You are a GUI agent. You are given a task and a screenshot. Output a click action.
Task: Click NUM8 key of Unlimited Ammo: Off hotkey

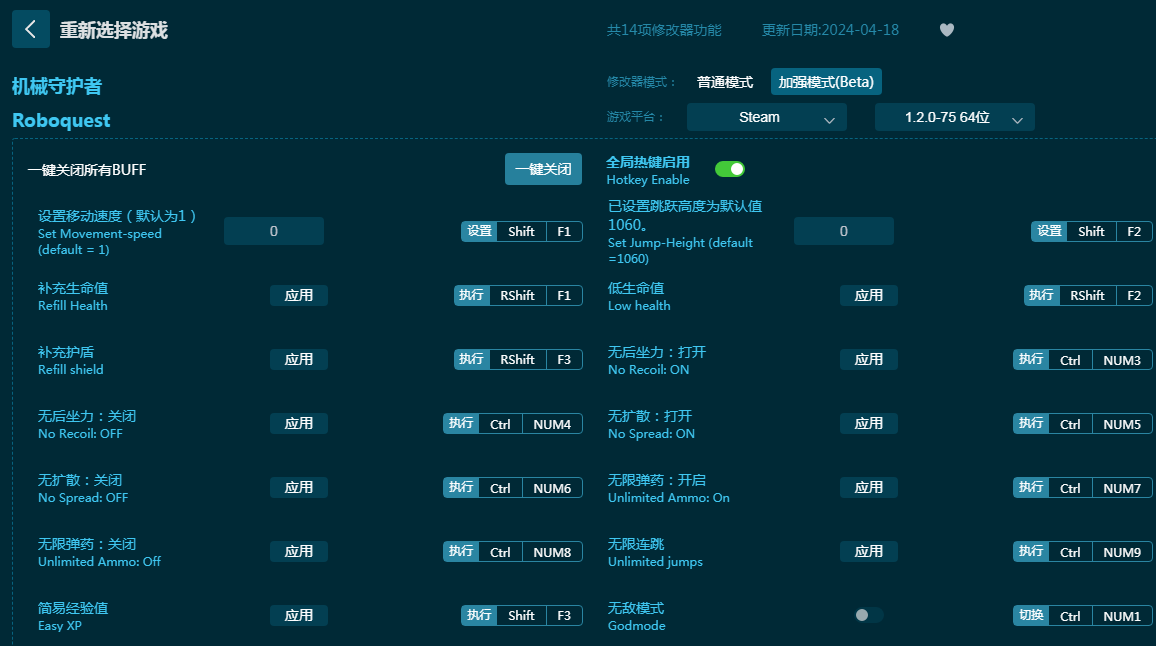coord(552,552)
